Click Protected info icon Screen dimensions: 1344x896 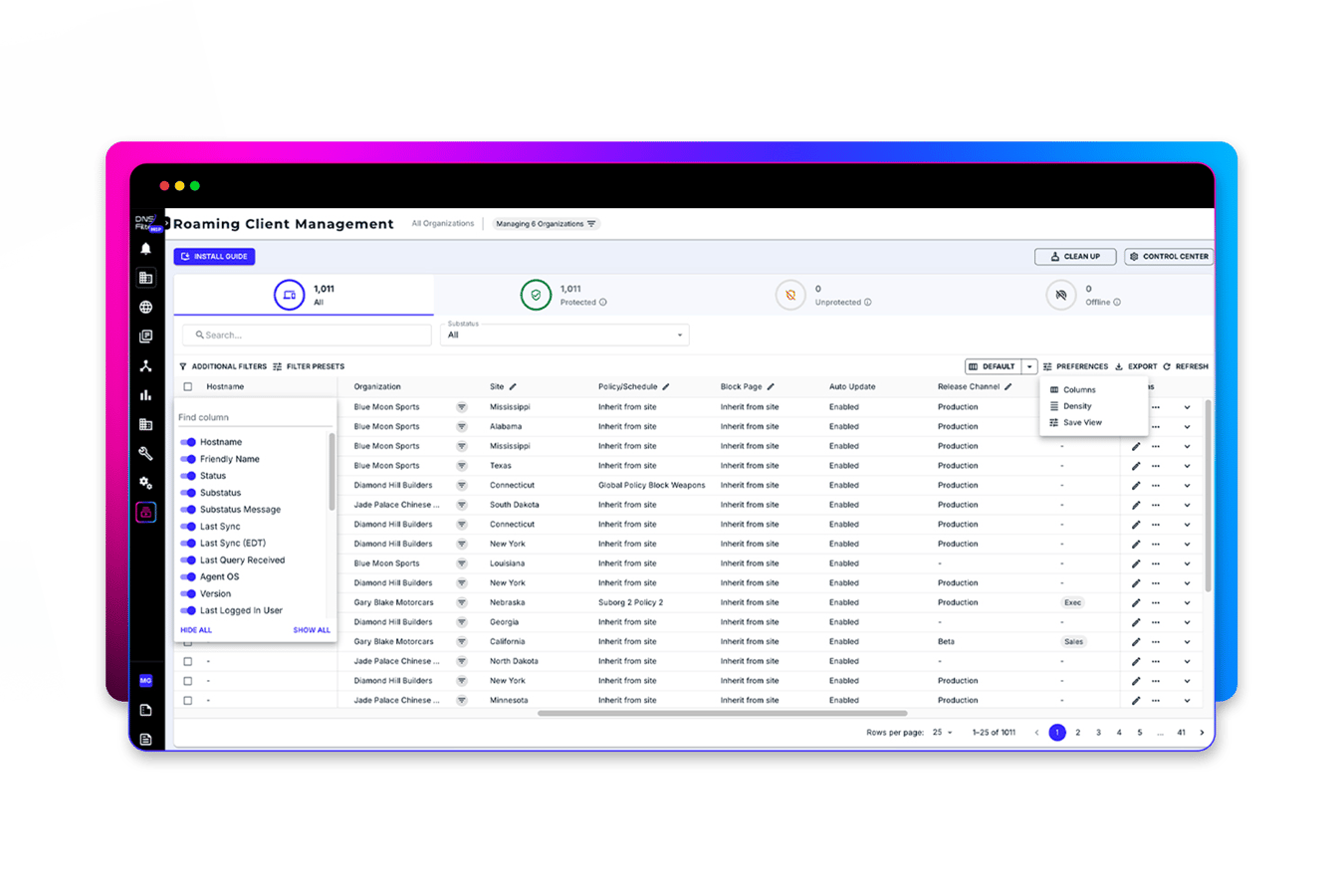click(603, 303)
